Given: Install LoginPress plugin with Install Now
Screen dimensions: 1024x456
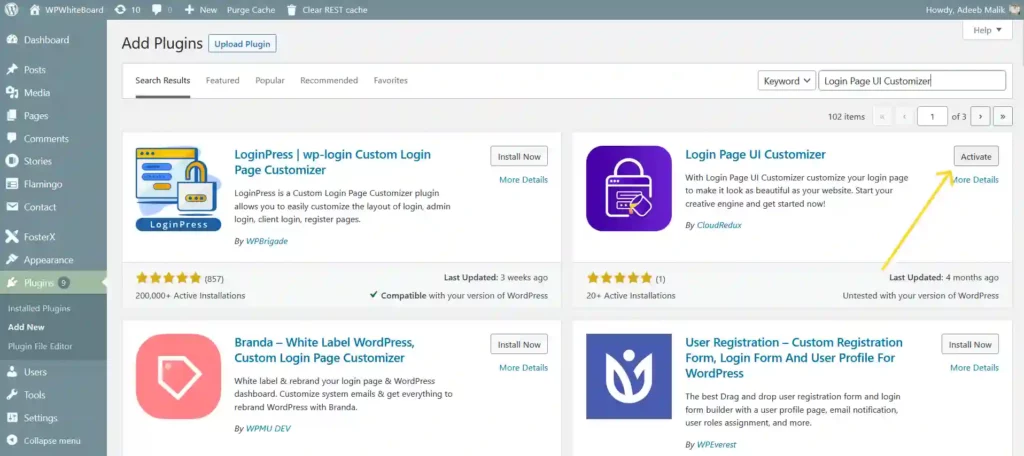Looking at the screenshot, I should click(x=519, y=157).
